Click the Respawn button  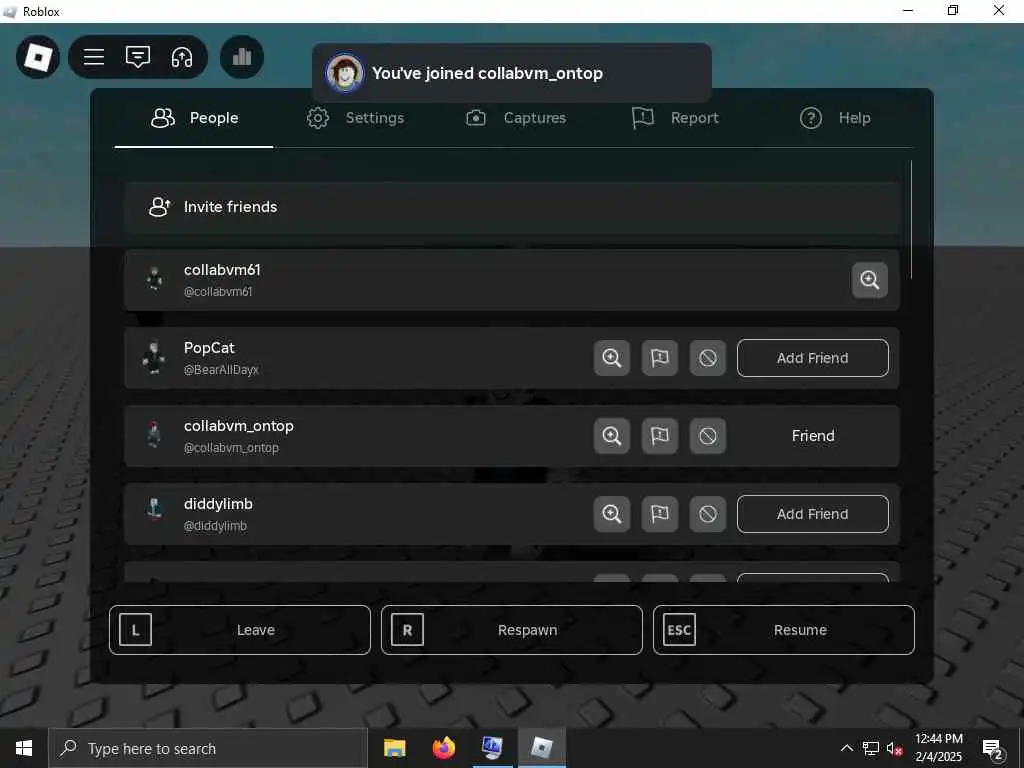511,630
